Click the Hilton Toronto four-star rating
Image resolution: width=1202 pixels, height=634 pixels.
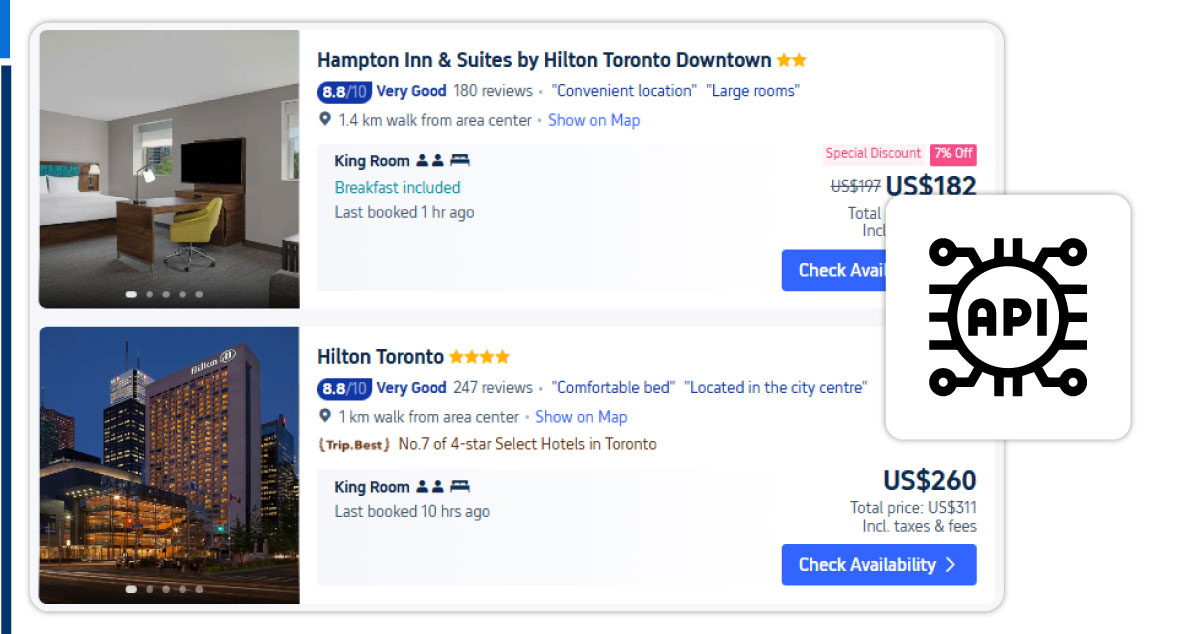pyautogui.click(x=479, y=357)
